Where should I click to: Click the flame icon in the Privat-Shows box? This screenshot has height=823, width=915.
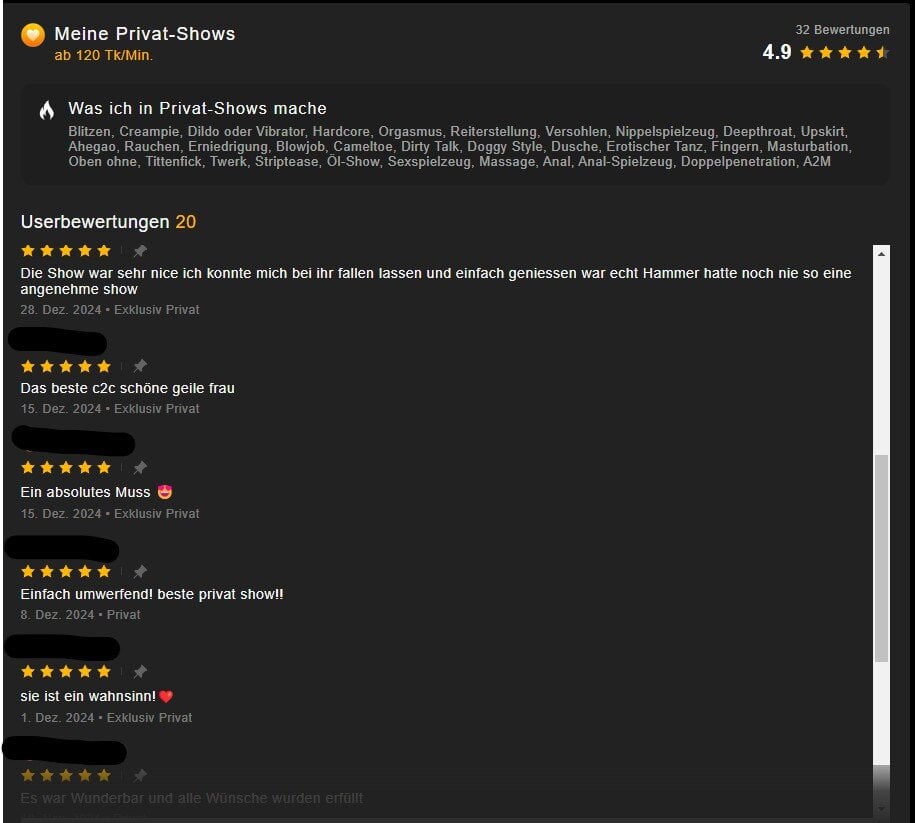coord(47,110)
